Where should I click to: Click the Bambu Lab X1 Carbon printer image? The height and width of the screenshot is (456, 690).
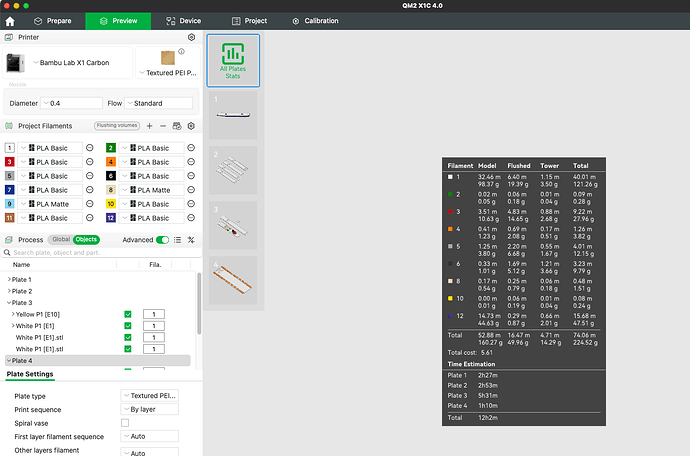point(15,63)
